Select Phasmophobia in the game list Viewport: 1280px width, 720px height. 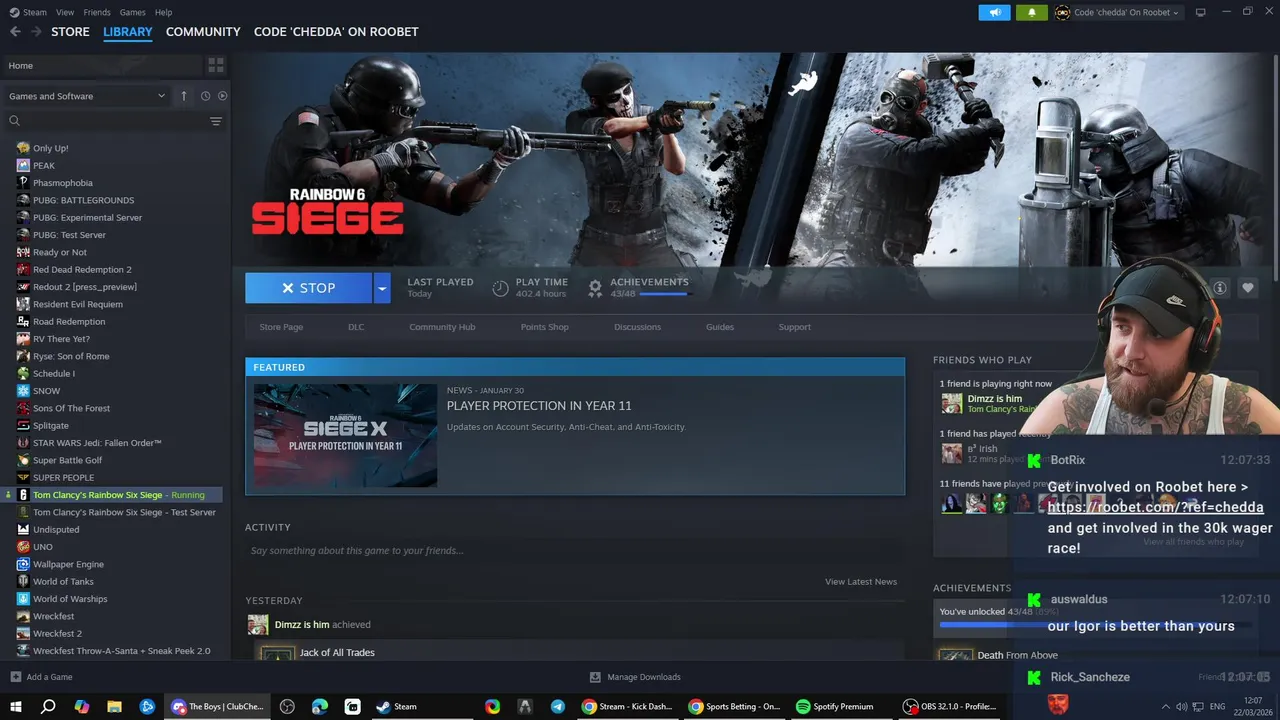tap(63, 183)
